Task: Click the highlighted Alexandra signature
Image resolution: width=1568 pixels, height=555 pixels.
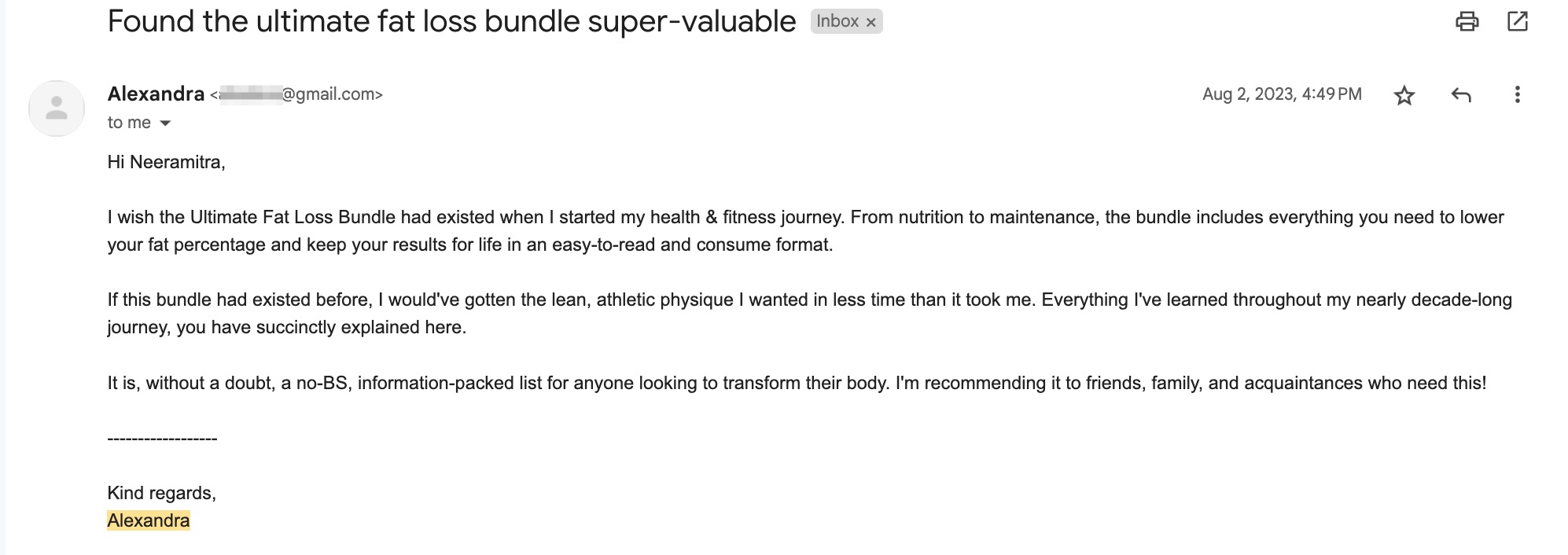Action: pyautogui.click(x=149, y=520)
